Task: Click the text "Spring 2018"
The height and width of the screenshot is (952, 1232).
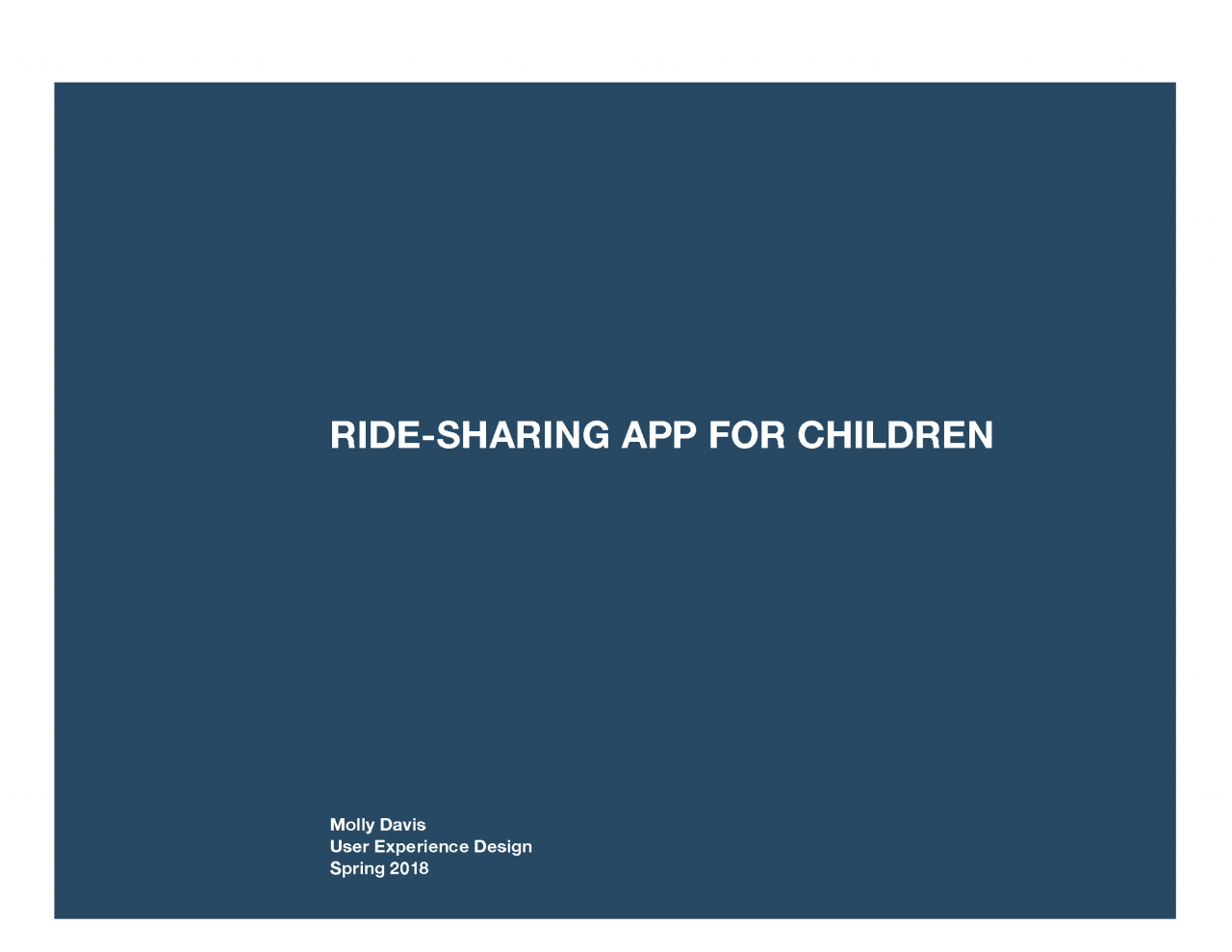Action: (379, 869)
